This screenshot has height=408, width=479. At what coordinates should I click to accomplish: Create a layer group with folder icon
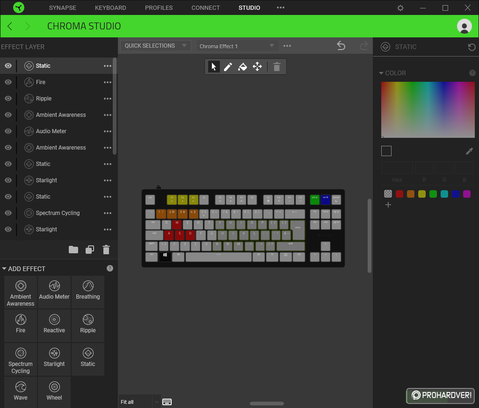tap(73, 249)
